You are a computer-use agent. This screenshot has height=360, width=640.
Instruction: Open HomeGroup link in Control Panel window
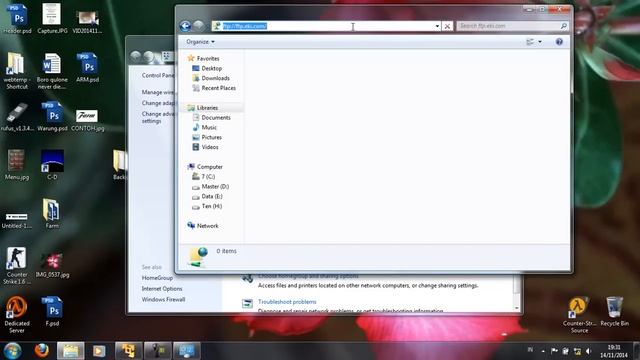tap(157, 278)
